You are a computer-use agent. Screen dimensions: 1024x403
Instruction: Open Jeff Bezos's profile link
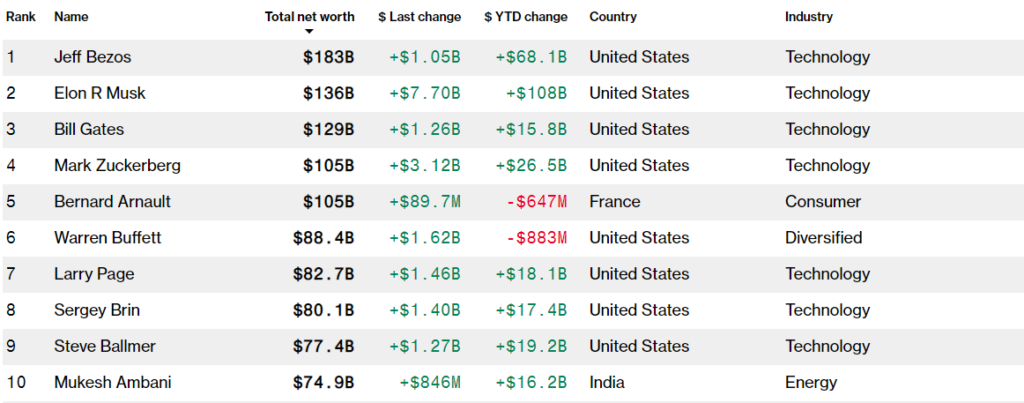coord(92,57)
